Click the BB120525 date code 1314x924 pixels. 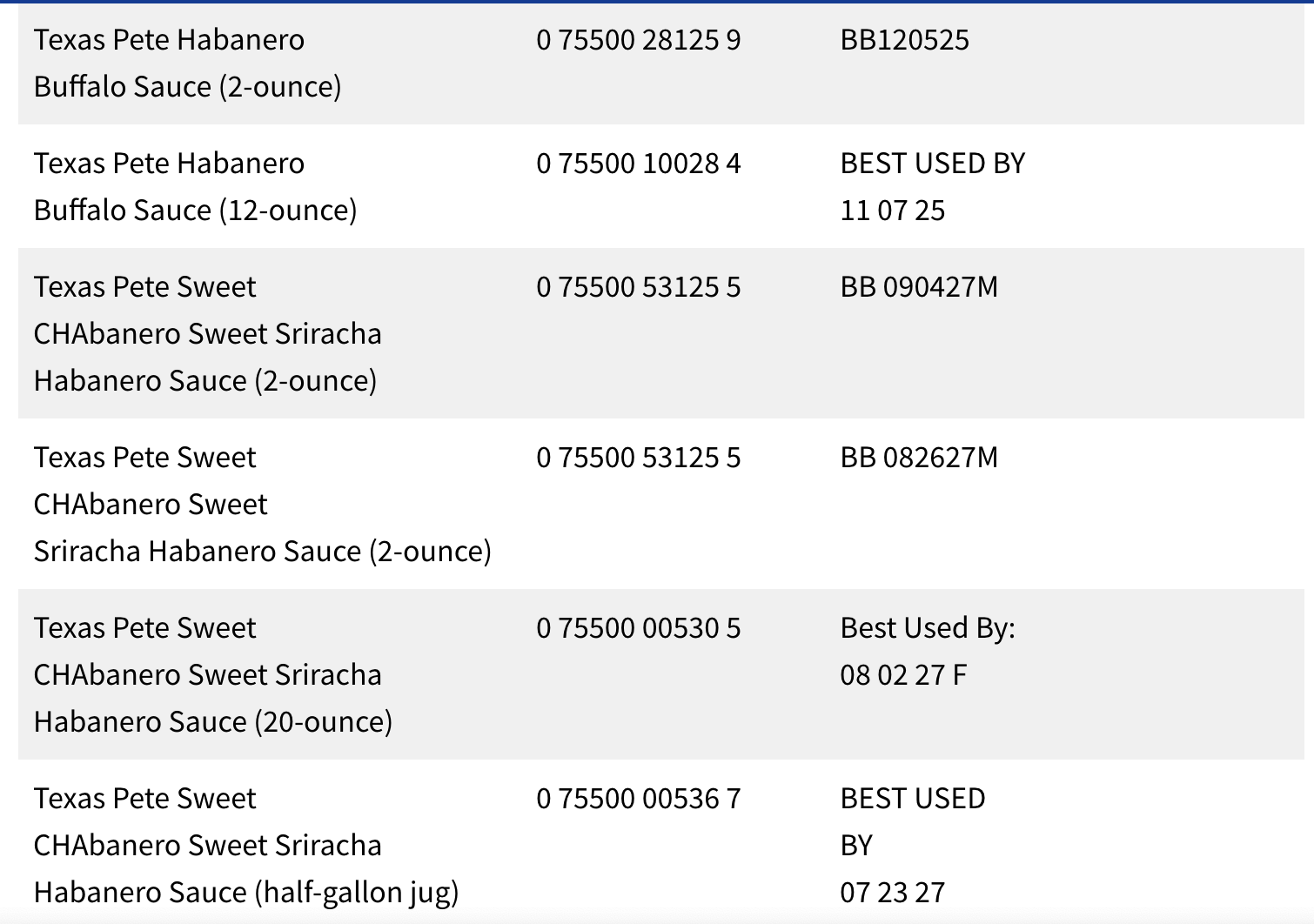pos(904,40)
